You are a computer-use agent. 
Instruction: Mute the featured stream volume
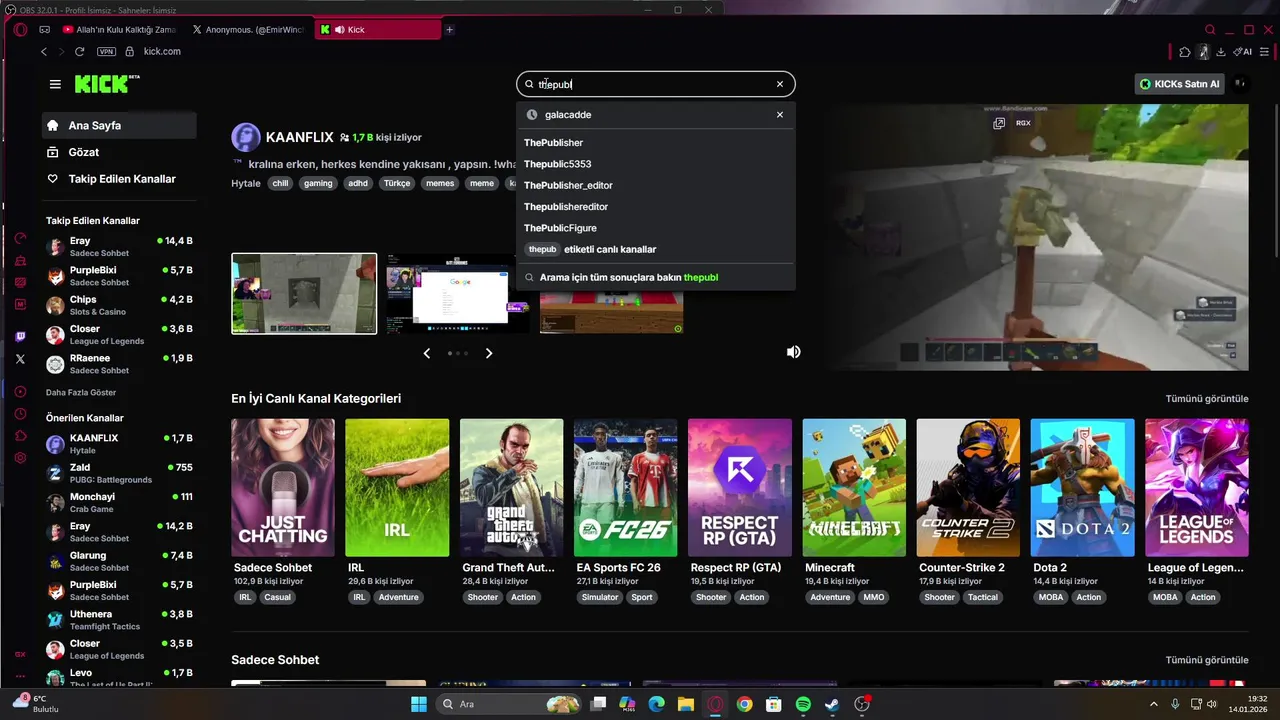click(x=794, y=352)
